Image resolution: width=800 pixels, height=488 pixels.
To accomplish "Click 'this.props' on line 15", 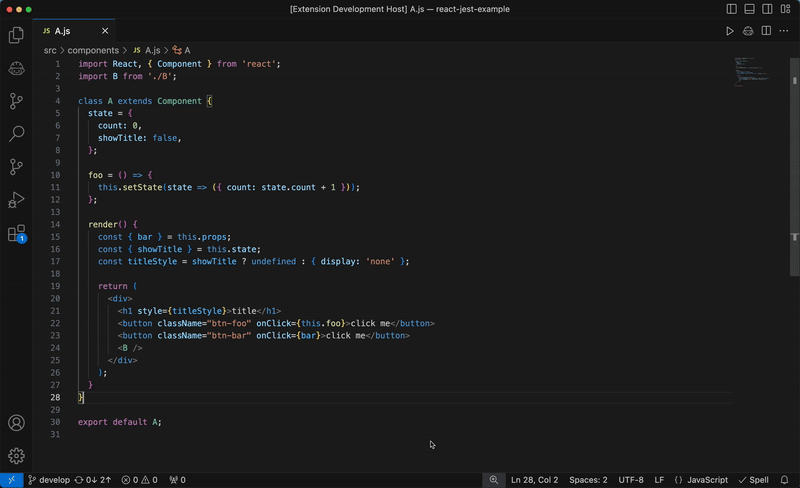I will pos(202,237).
